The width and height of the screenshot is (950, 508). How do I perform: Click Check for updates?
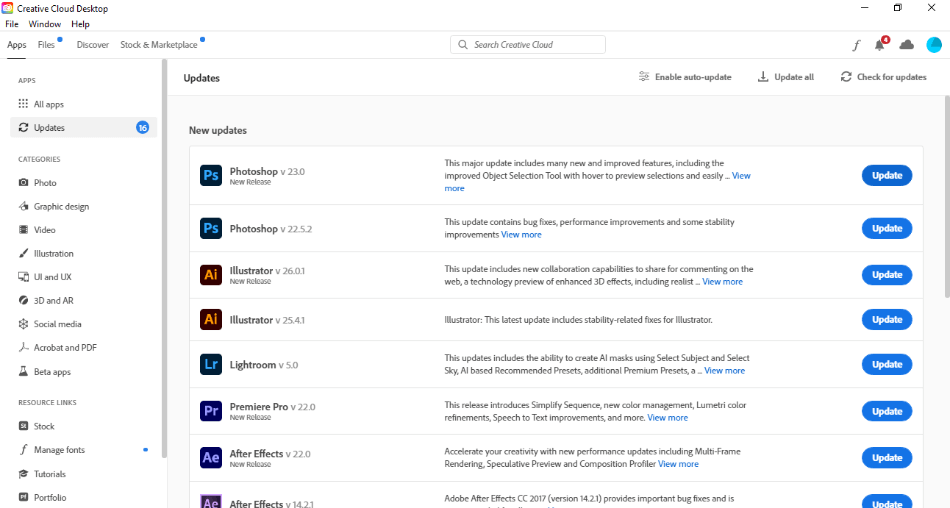pos(883,77)
